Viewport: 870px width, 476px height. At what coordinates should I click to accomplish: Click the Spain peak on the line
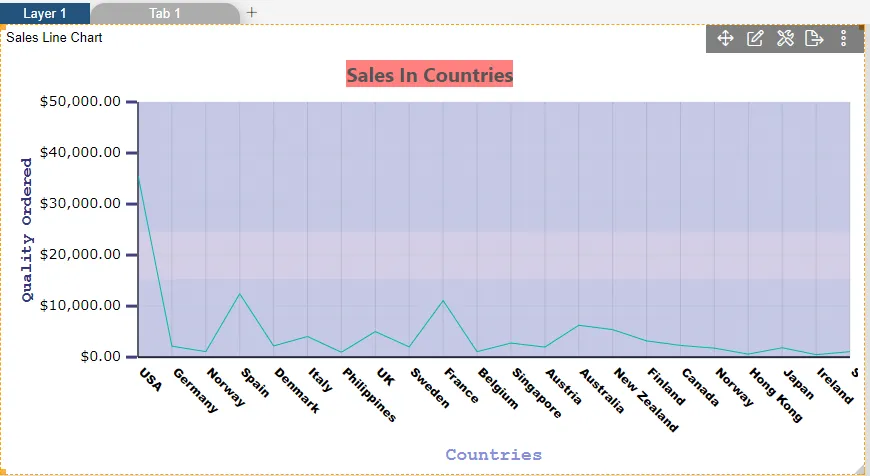tap(240, 294)
